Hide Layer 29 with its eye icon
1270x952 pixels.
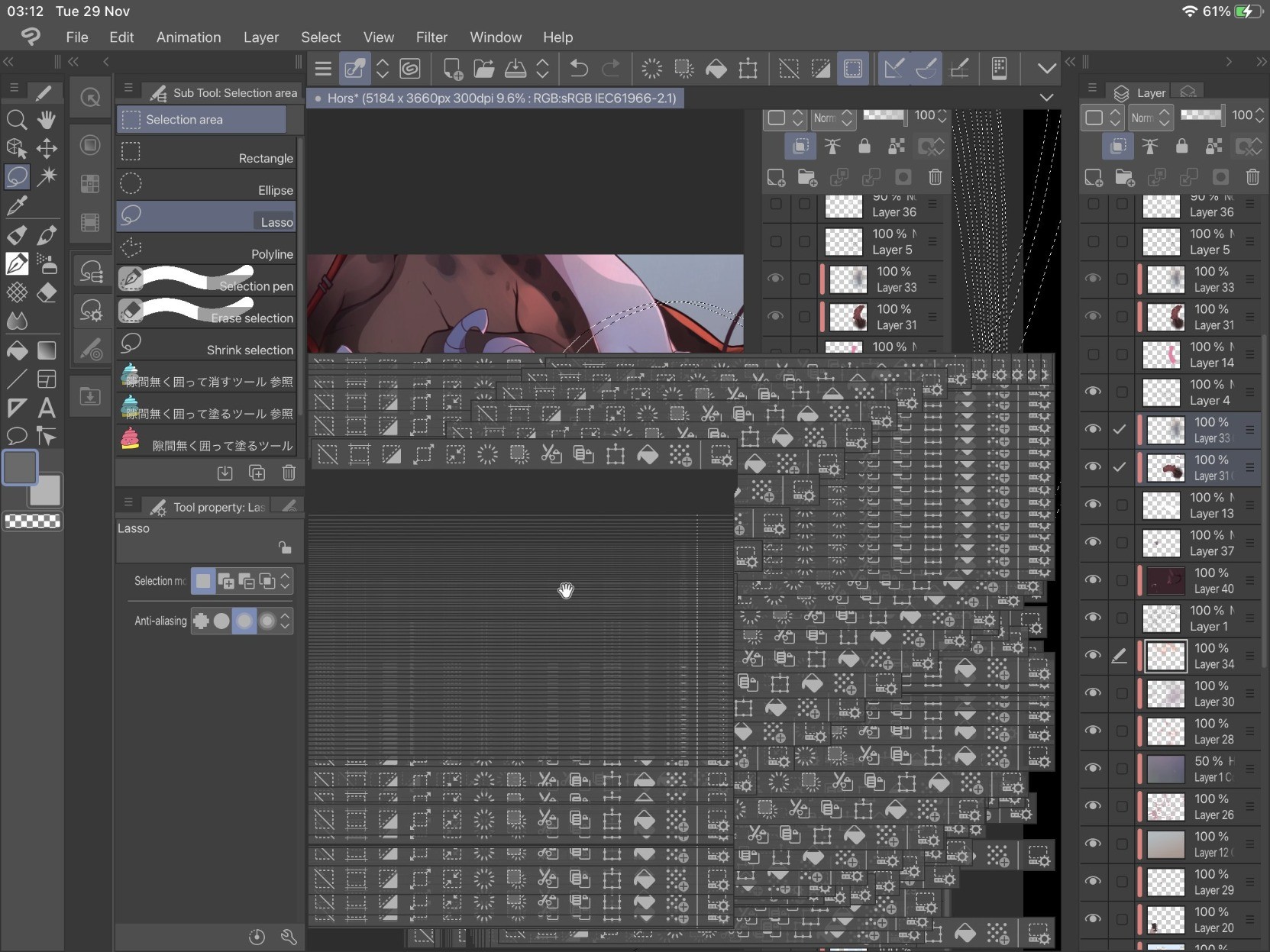1093,880
